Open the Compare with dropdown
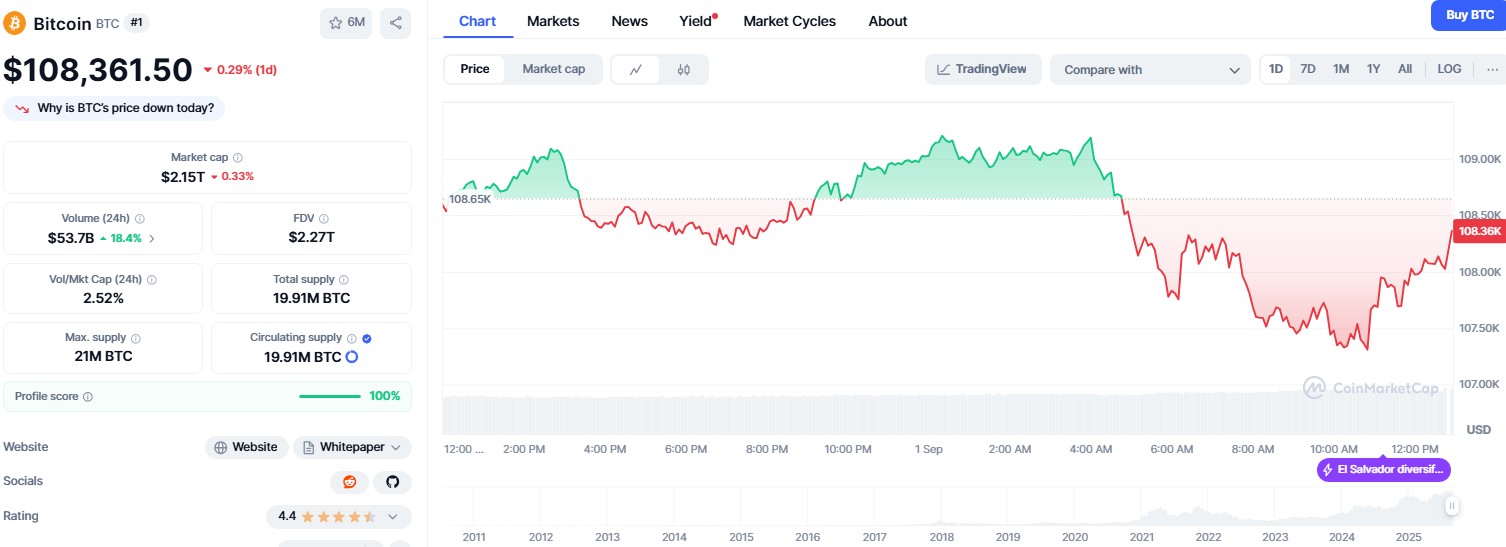Viewport: 1506px width, 547px height. coord(1149,70)
